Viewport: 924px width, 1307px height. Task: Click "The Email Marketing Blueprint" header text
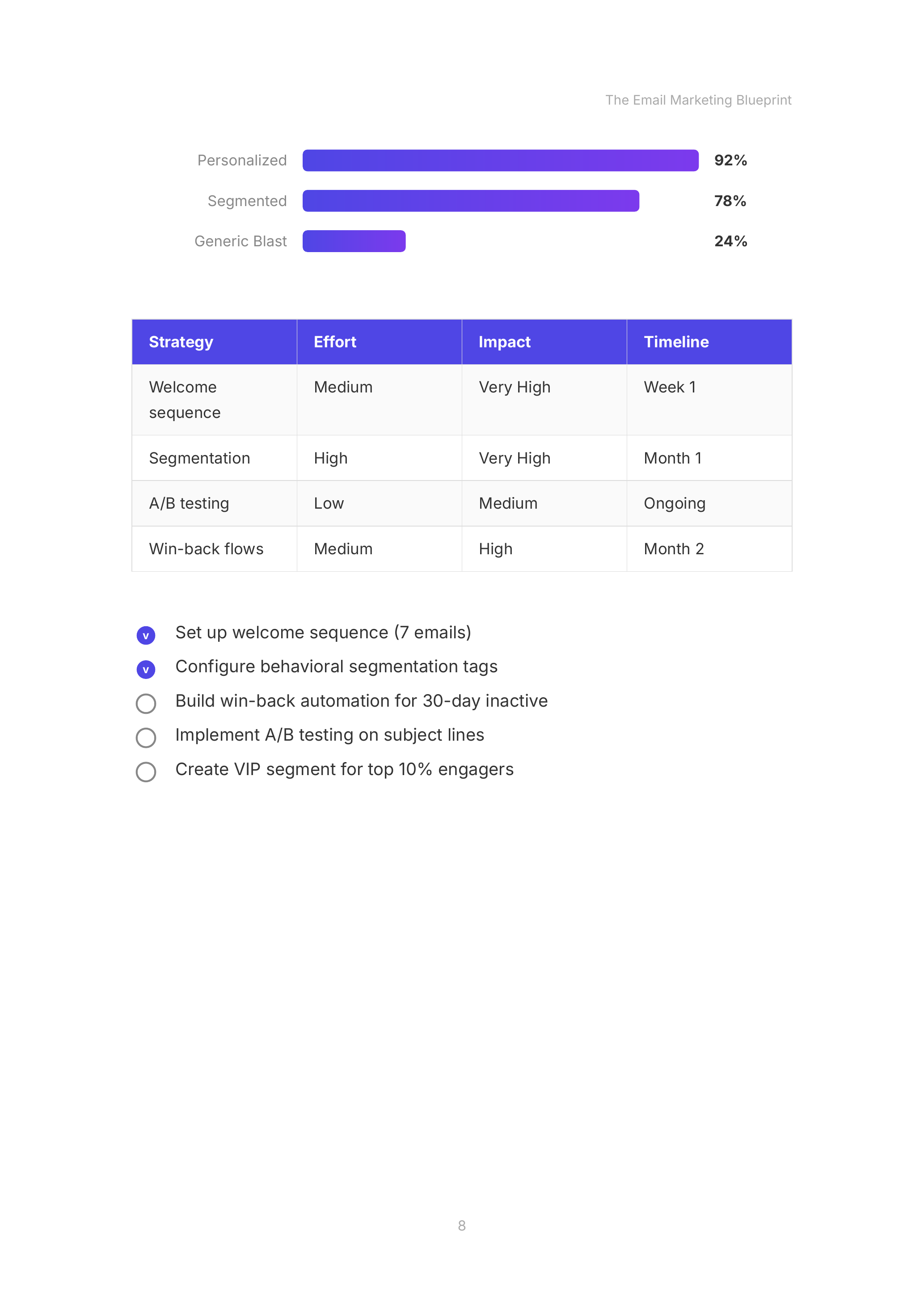pos(698,100)
